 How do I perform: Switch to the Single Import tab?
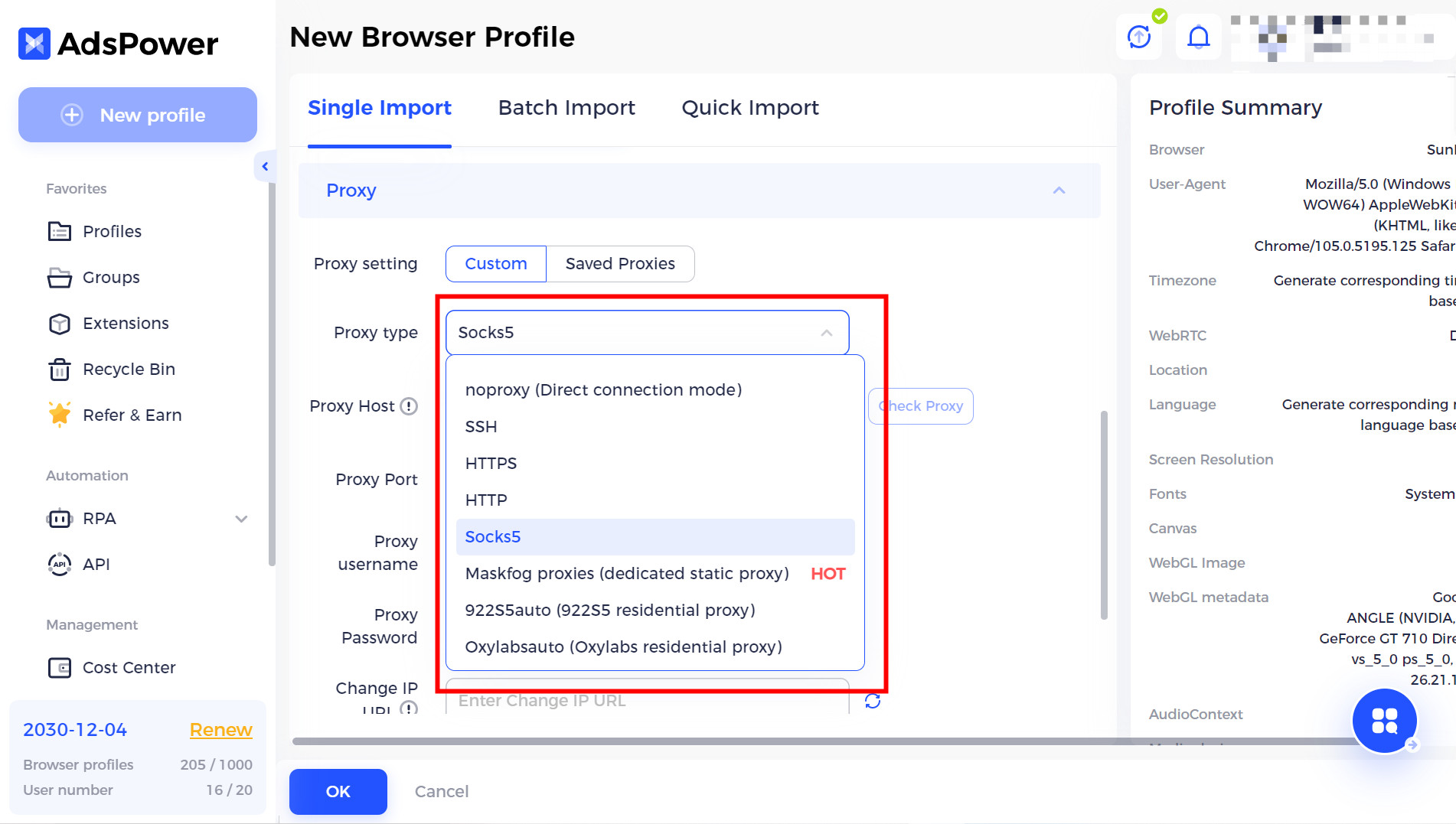coord(380,108)
